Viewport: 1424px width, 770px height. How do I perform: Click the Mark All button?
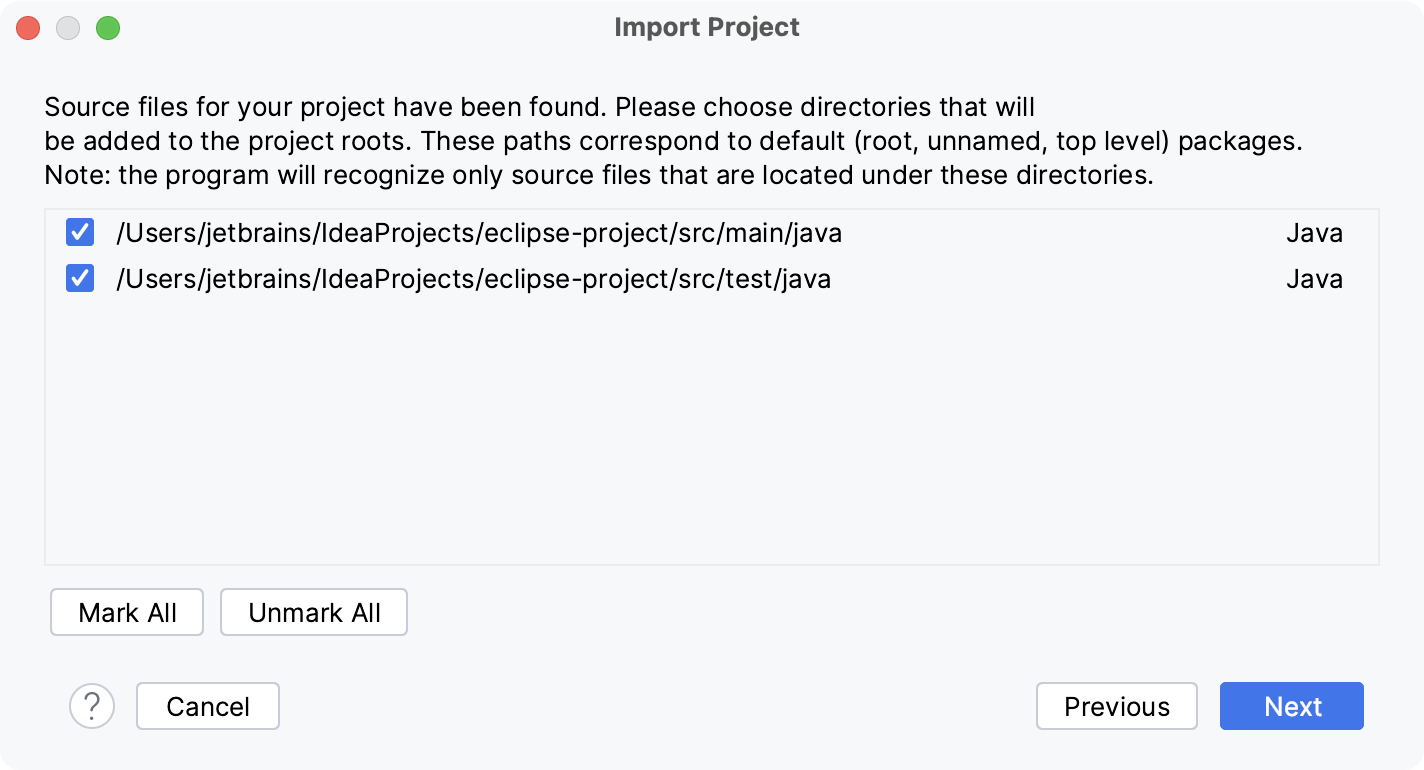click(x=126, y=612)
